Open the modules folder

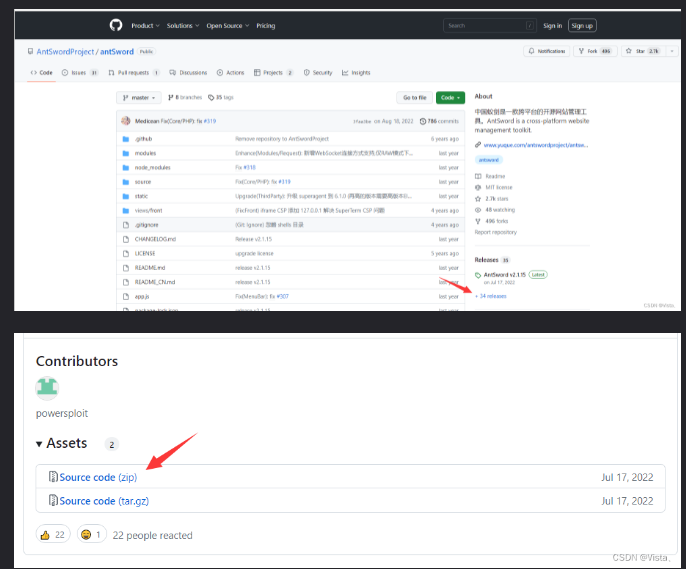[x=145, y=154]
